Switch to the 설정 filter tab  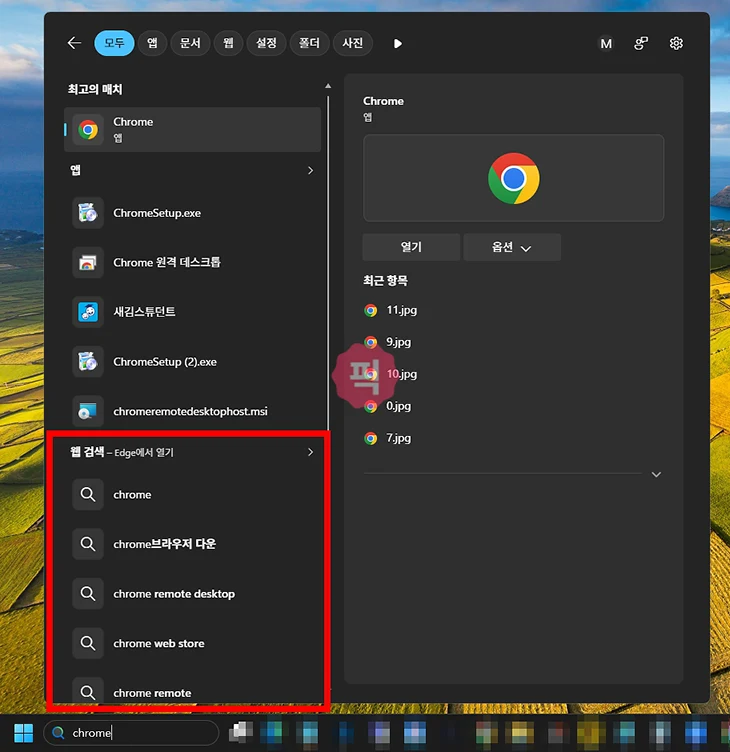pyautogui.click(x=266, y=43)
